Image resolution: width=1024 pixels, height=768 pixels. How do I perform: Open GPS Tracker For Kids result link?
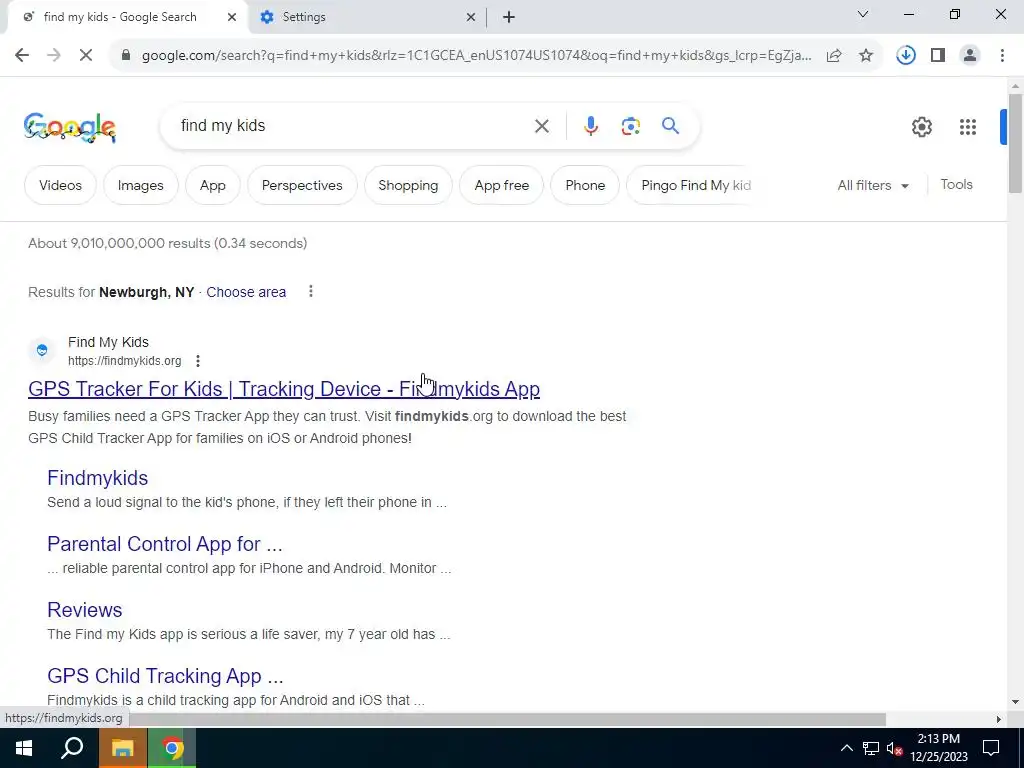[284, 389]
